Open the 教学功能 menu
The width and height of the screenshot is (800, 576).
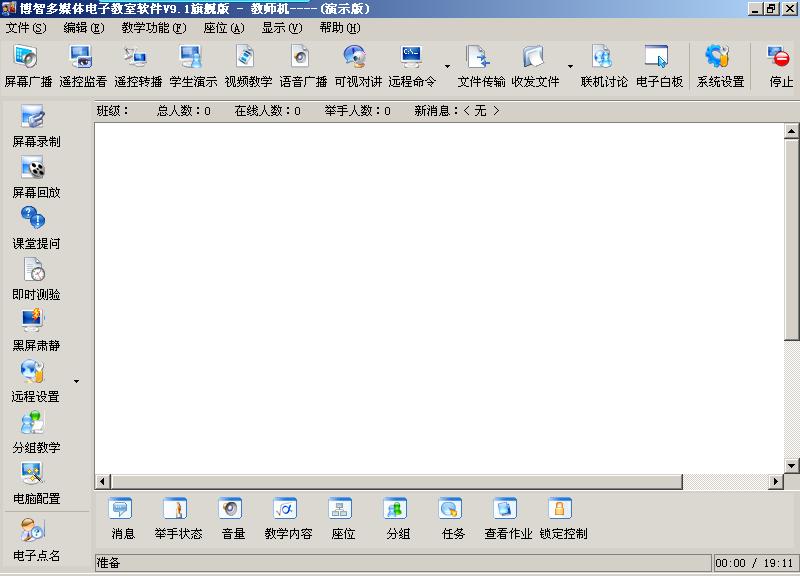pos(152,28)
